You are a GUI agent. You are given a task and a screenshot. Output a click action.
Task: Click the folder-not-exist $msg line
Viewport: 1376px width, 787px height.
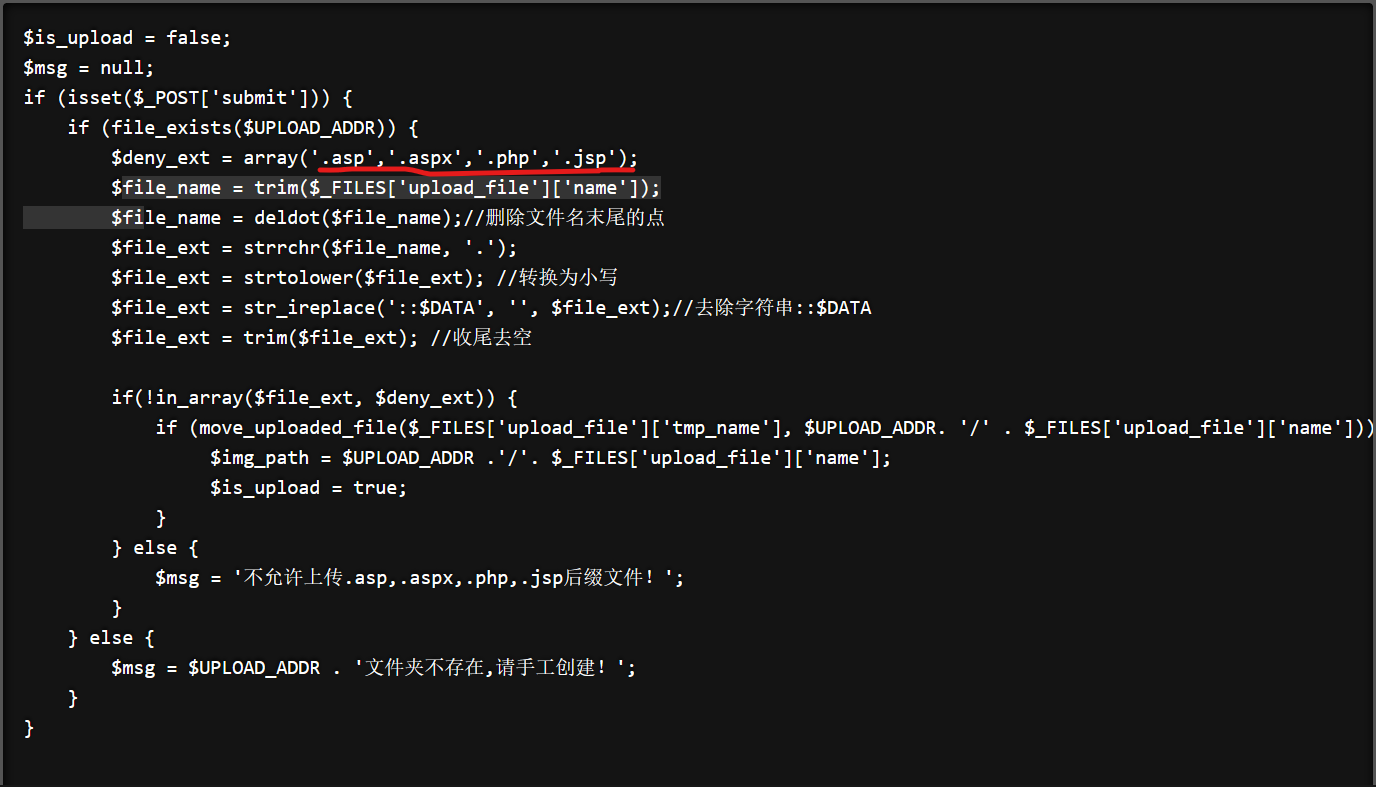[x=374, y=668]
